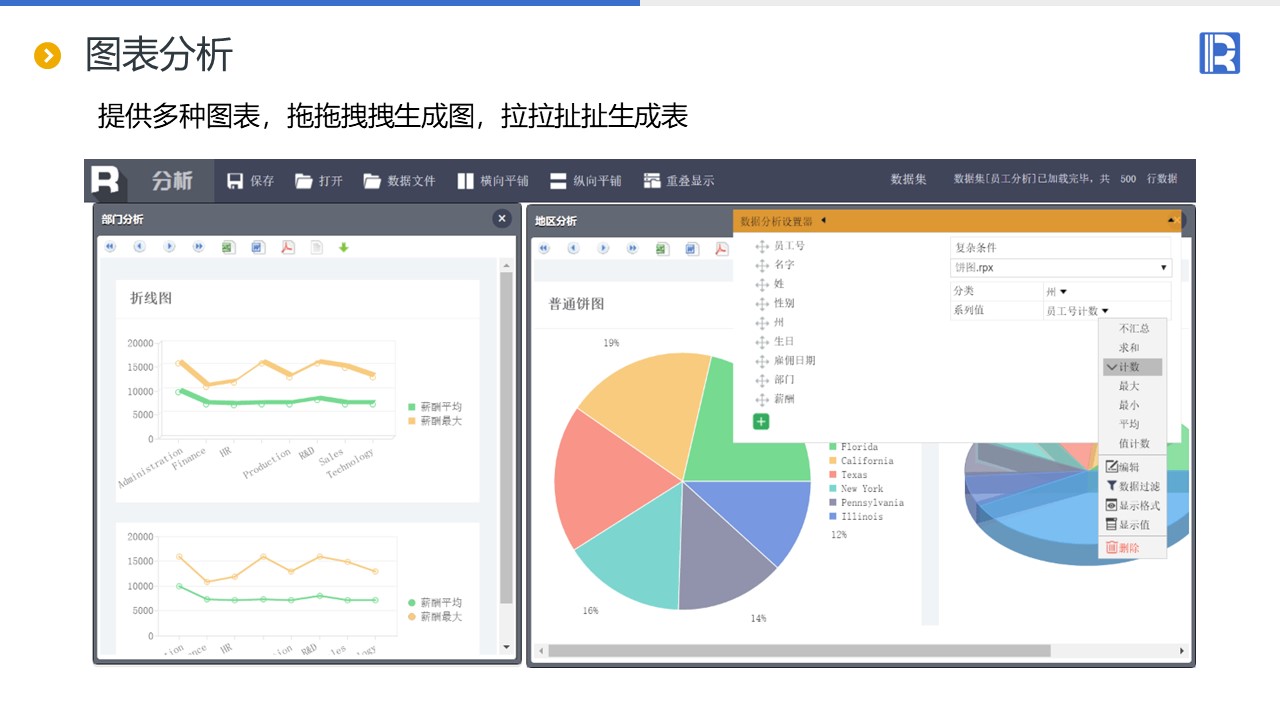Select 不汇总 in the aggregation menu
The width and height of the screenshot is (1280, 720).
click(1133, 328)
